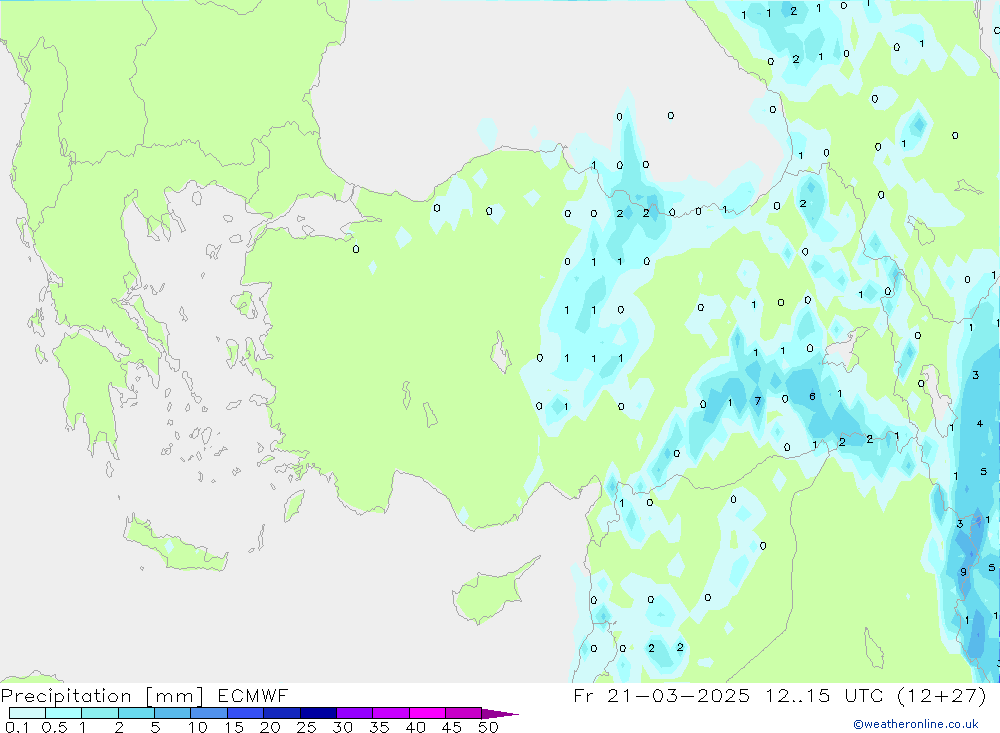Click the map value '6' near Lake Van
The image size is (1000, 733).
812,396
